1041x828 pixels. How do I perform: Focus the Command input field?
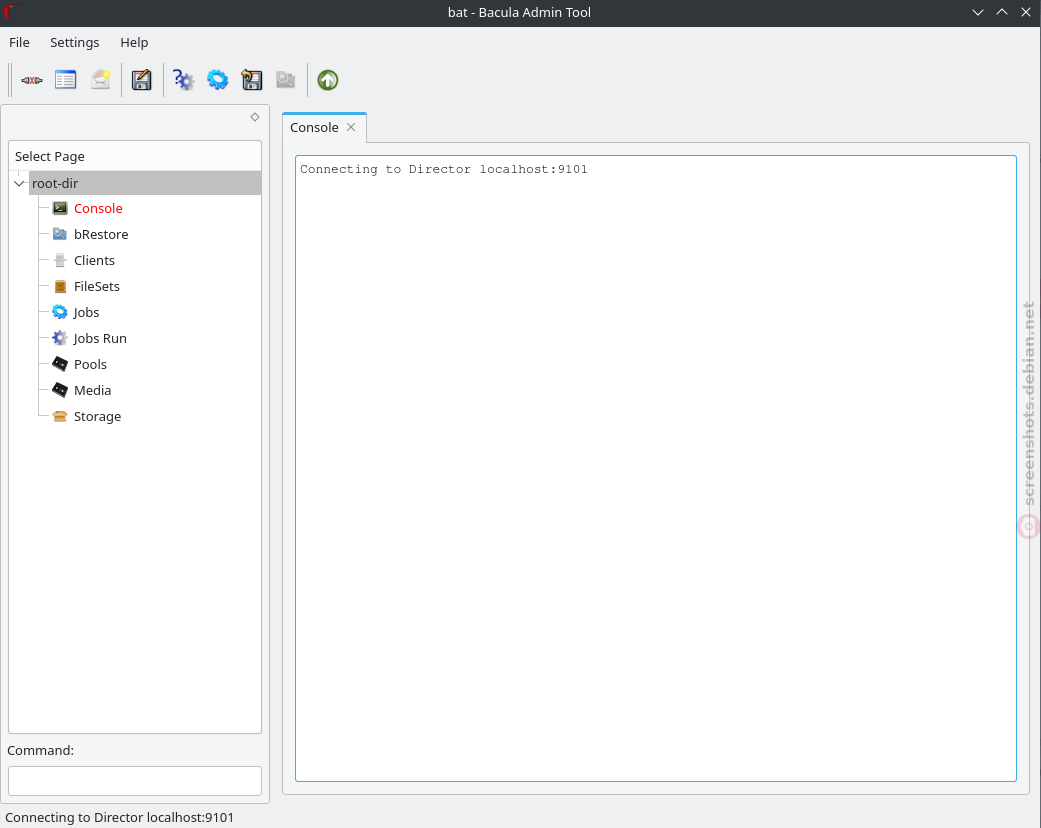click(135, 781)
